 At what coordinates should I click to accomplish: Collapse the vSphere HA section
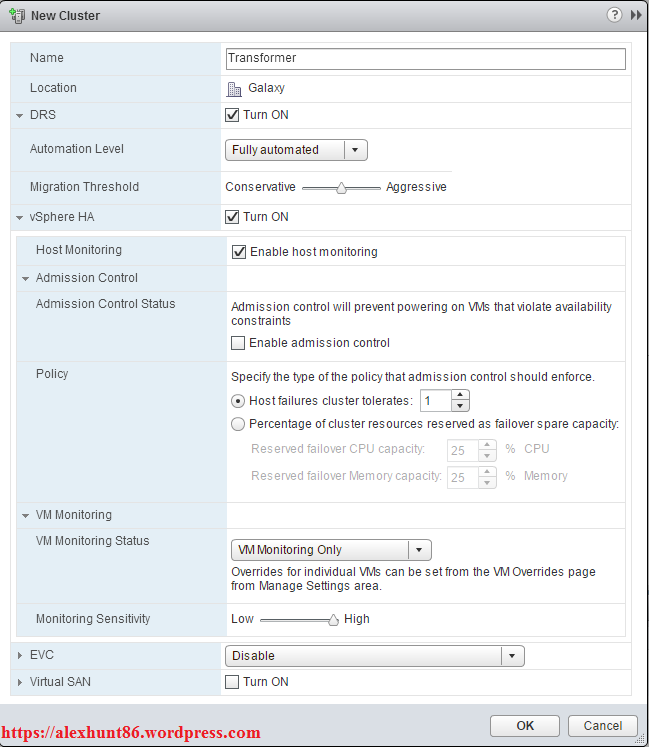point(20,217)
